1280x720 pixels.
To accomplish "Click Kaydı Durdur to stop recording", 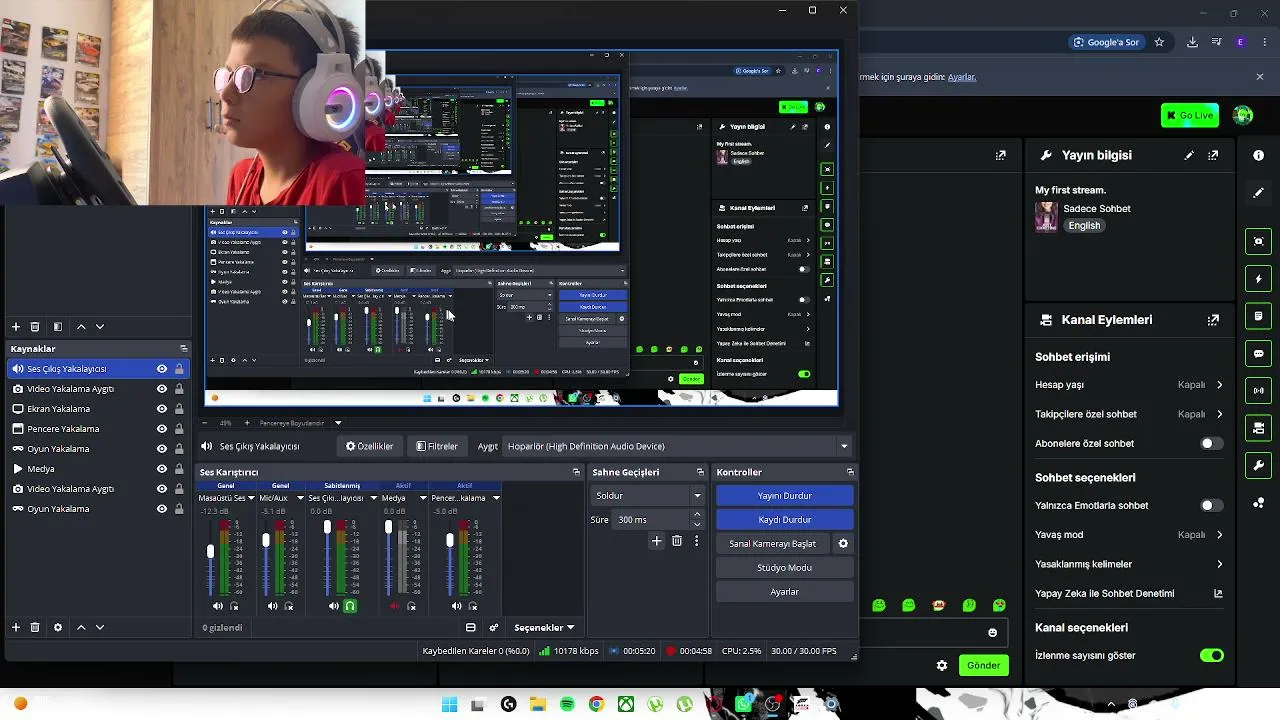I will (x=785, y=520).
